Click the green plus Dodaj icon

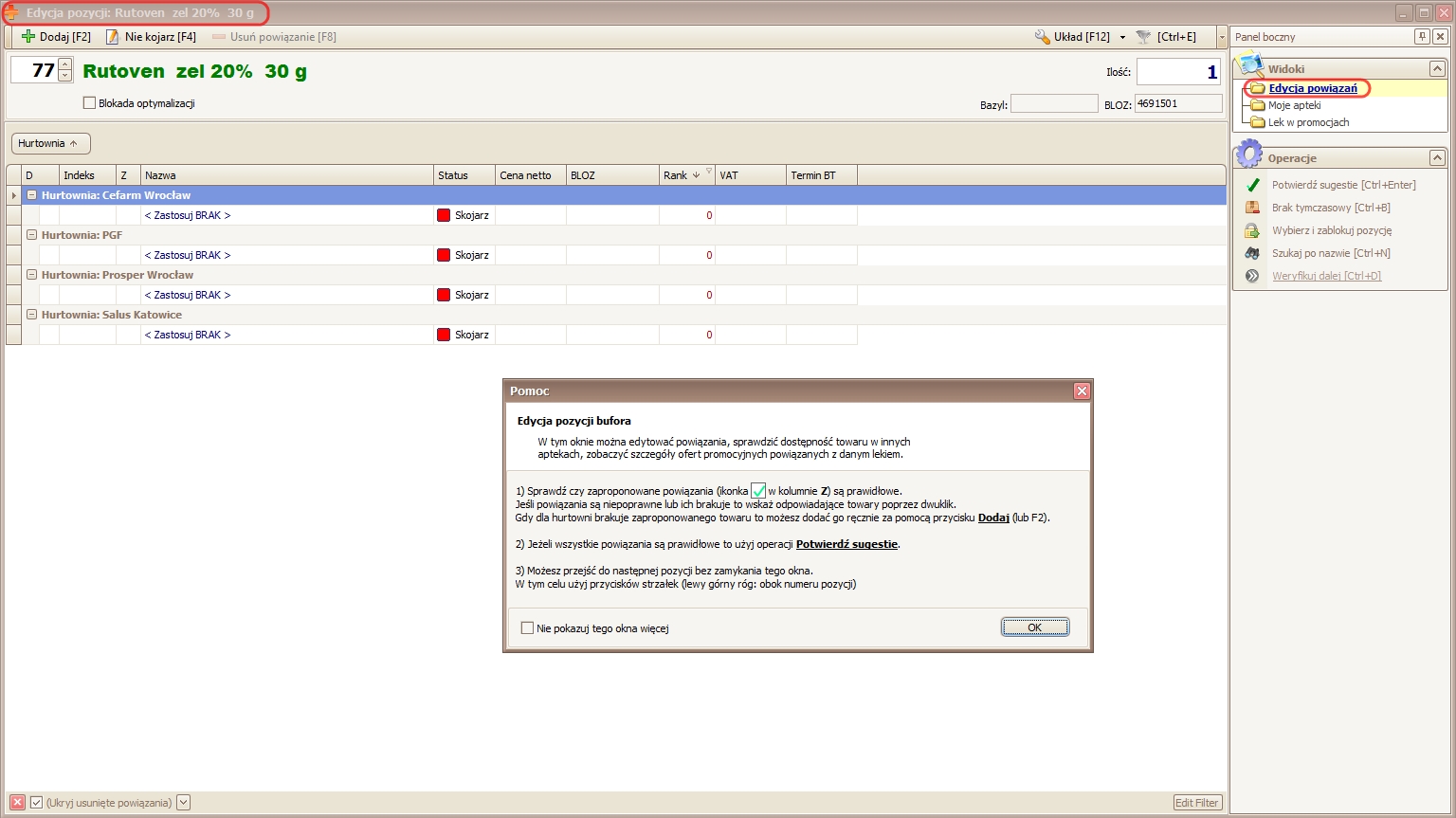pyautogui.click(x=28, y=37)
